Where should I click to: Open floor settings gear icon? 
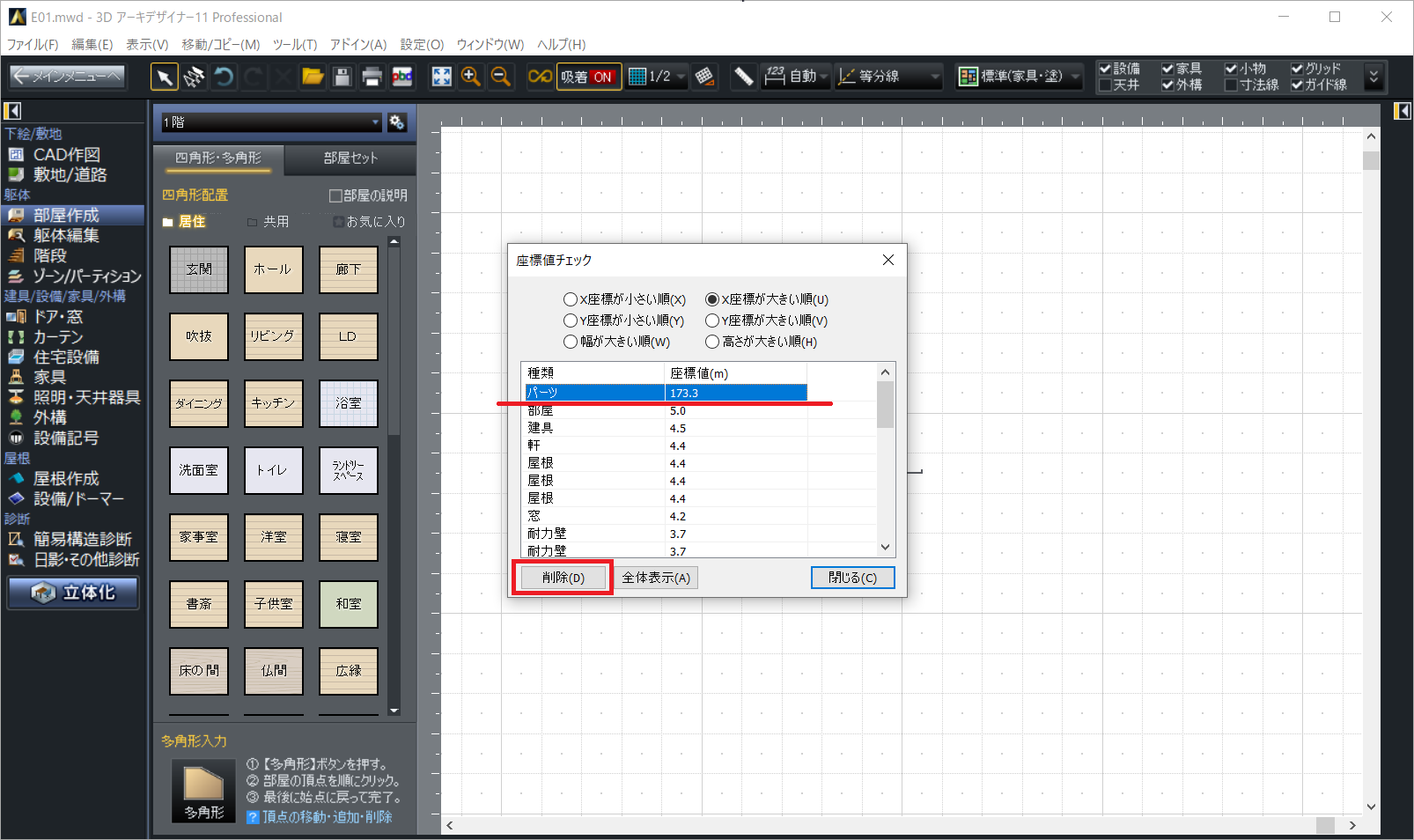click(x=397, y=122)
